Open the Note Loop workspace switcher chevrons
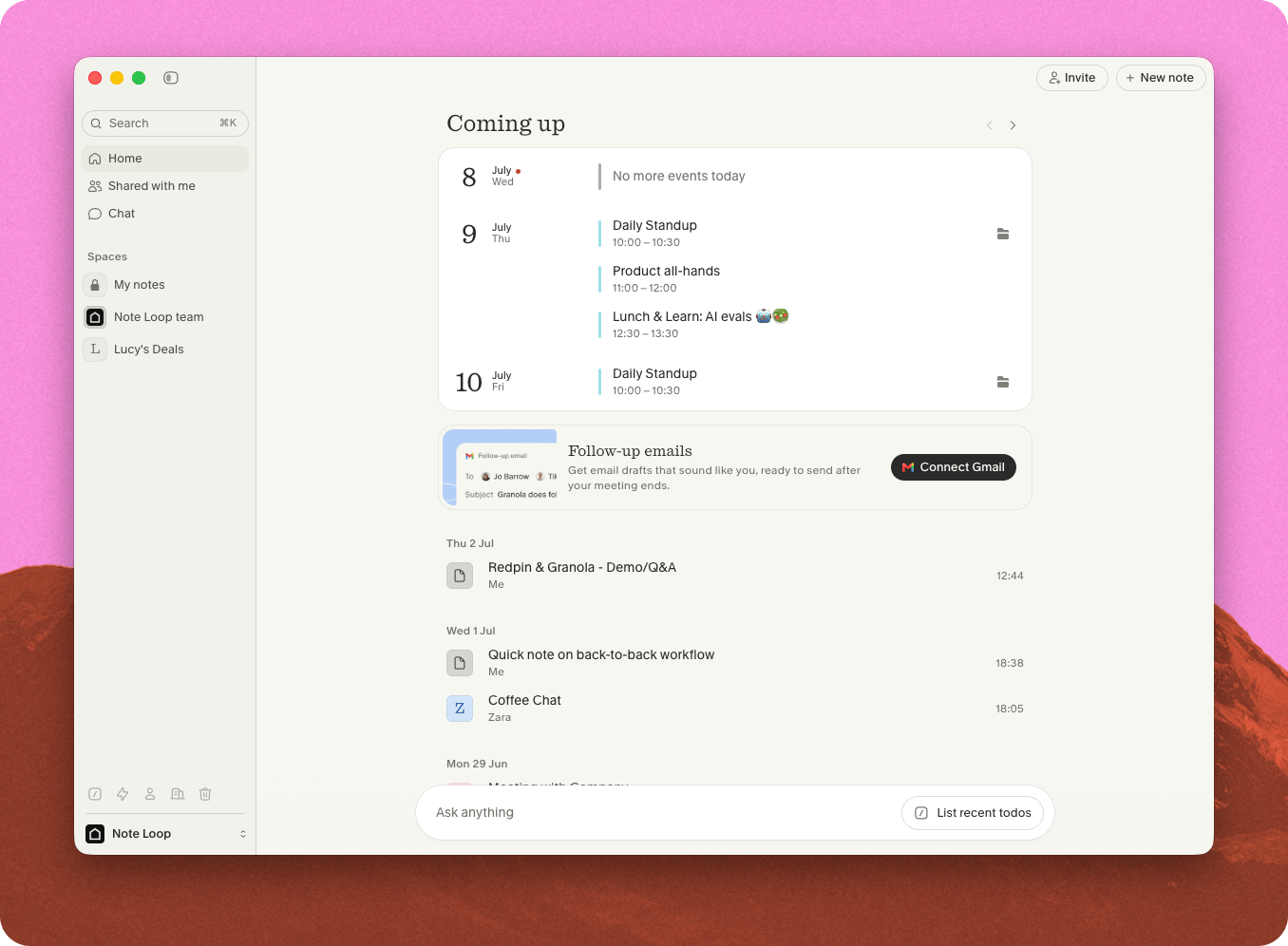Screen dimensions: 1288x946 pos(243,834)
